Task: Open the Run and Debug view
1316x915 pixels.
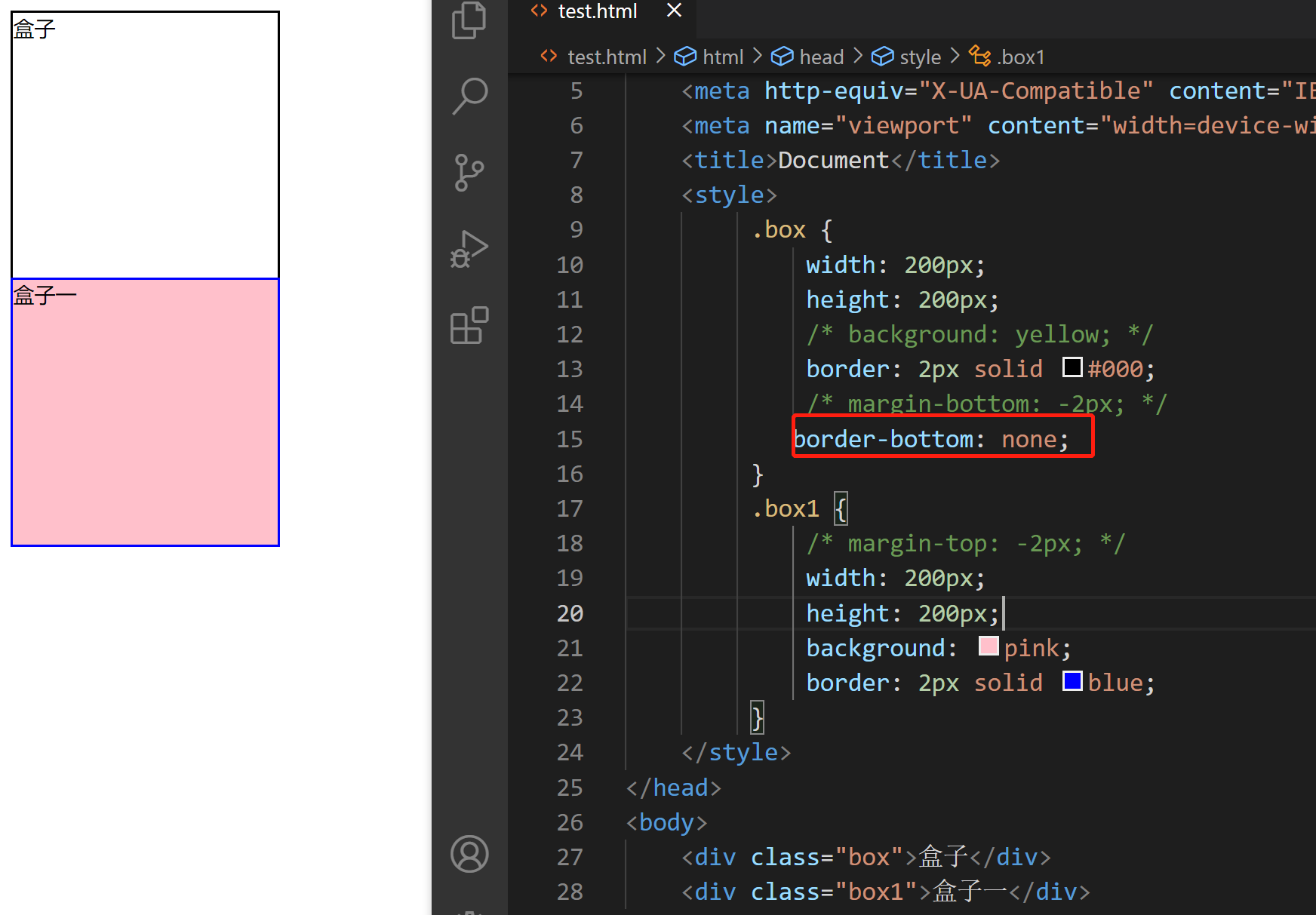Action: point(469,247)
